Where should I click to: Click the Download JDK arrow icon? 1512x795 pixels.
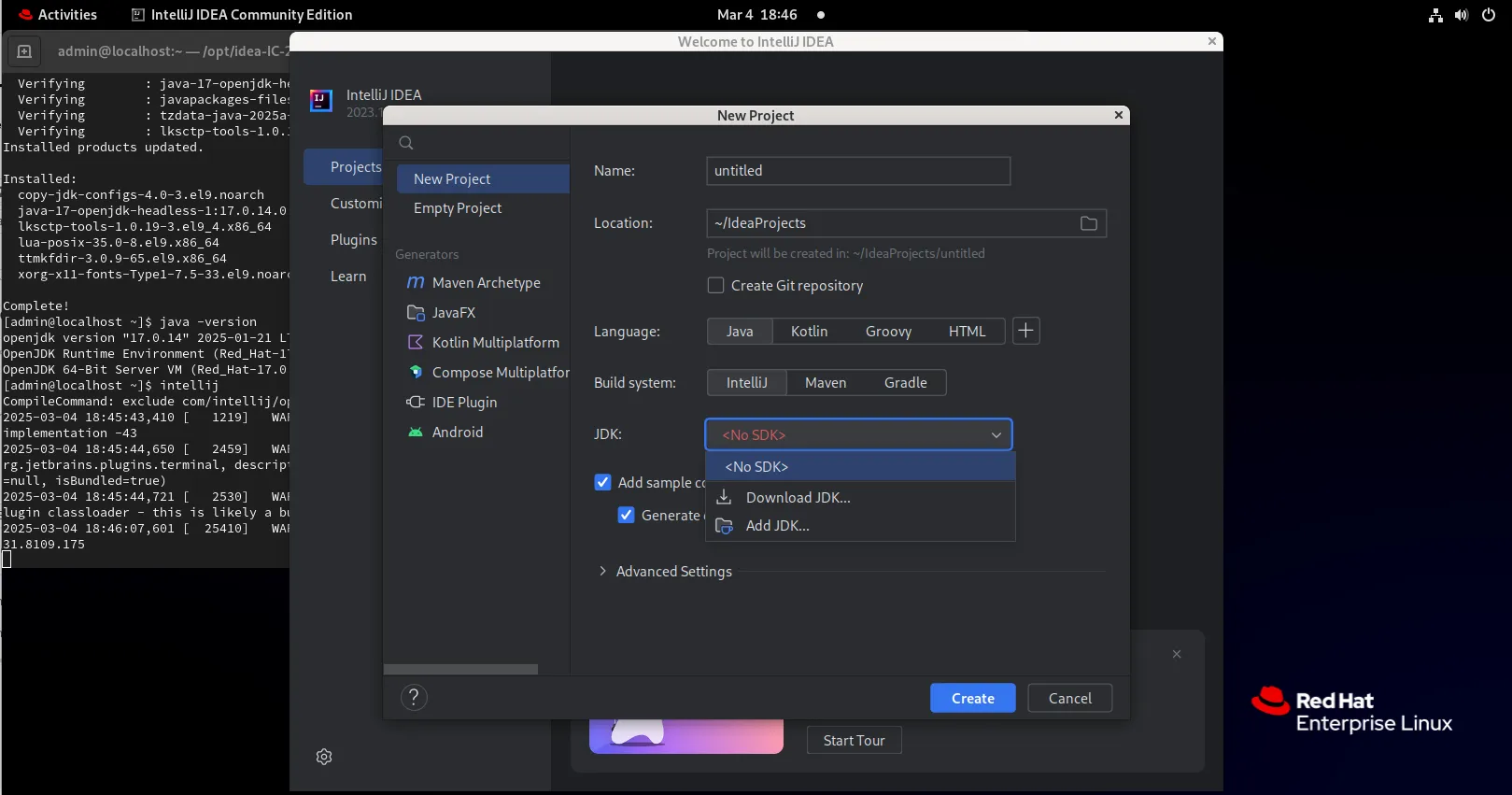click(x=724, y=497)
